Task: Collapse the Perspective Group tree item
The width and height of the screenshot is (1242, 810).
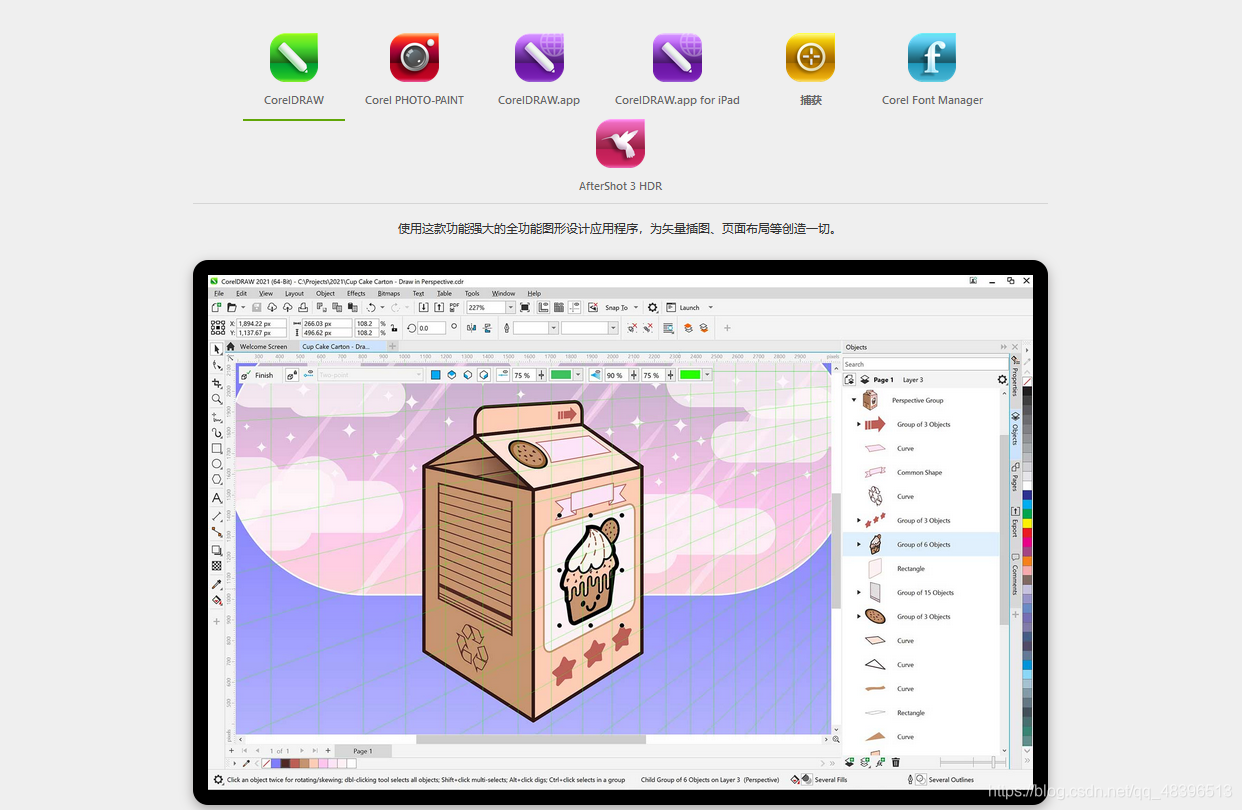Action: coord(854,400)
